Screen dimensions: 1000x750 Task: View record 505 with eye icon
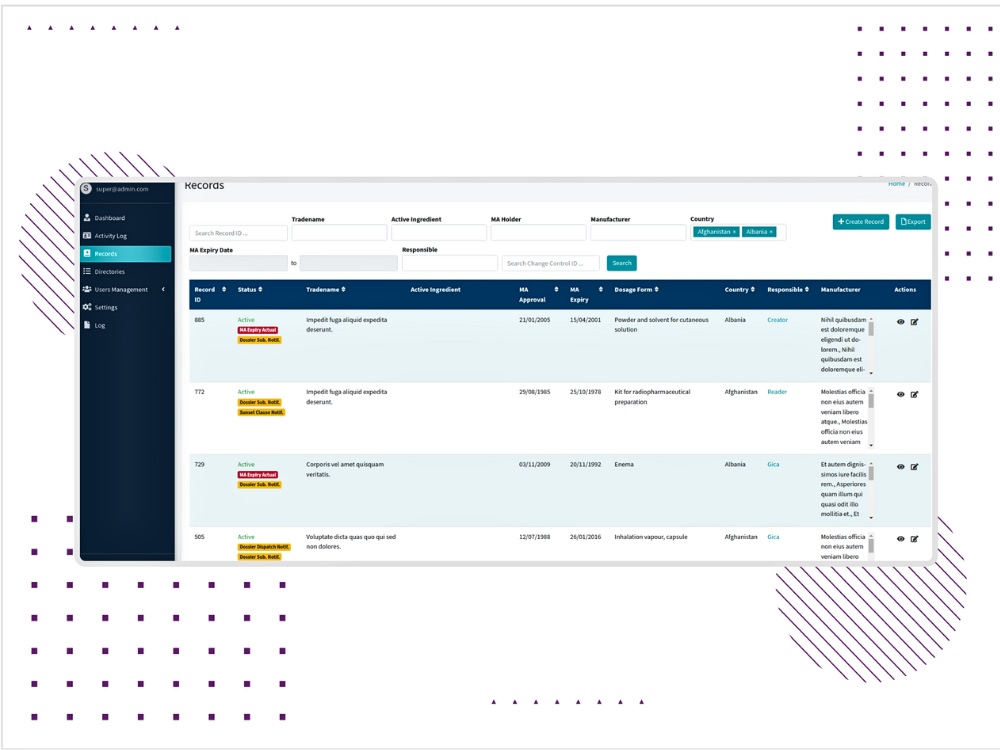coord(901,538)
